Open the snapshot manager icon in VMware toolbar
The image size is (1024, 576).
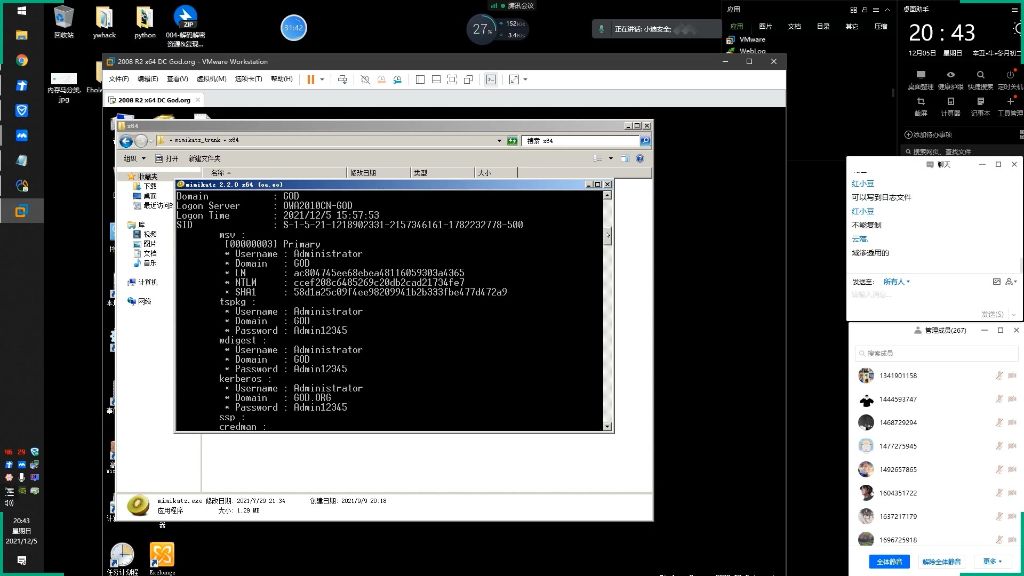(397, 79)
